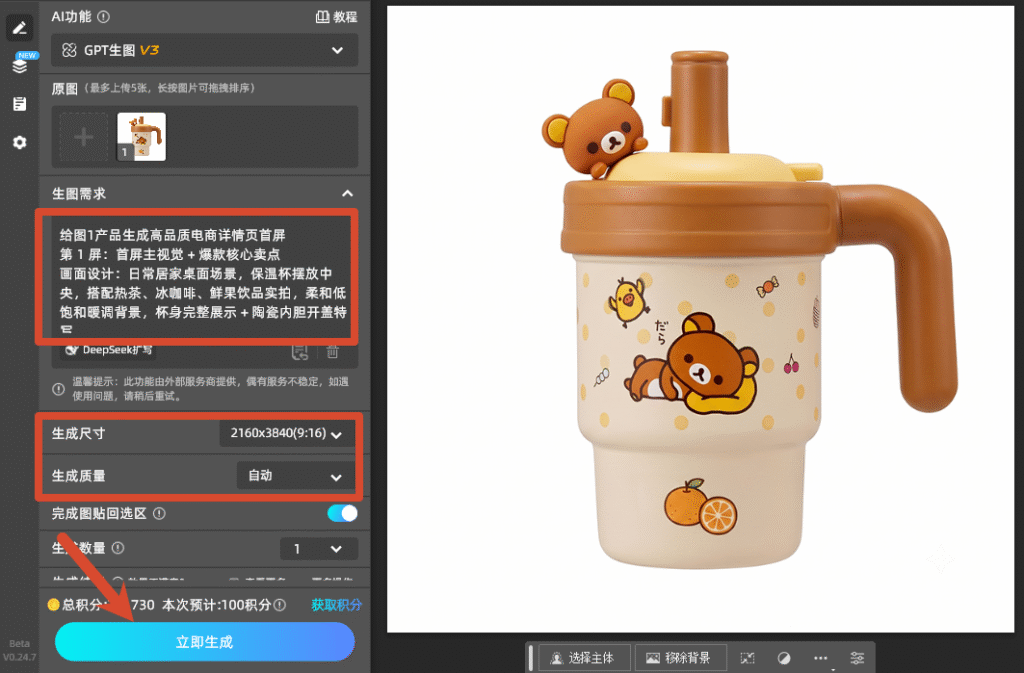Open the three-dots more options menu
Screen dimensions: 1024x673
coord(820,658)
